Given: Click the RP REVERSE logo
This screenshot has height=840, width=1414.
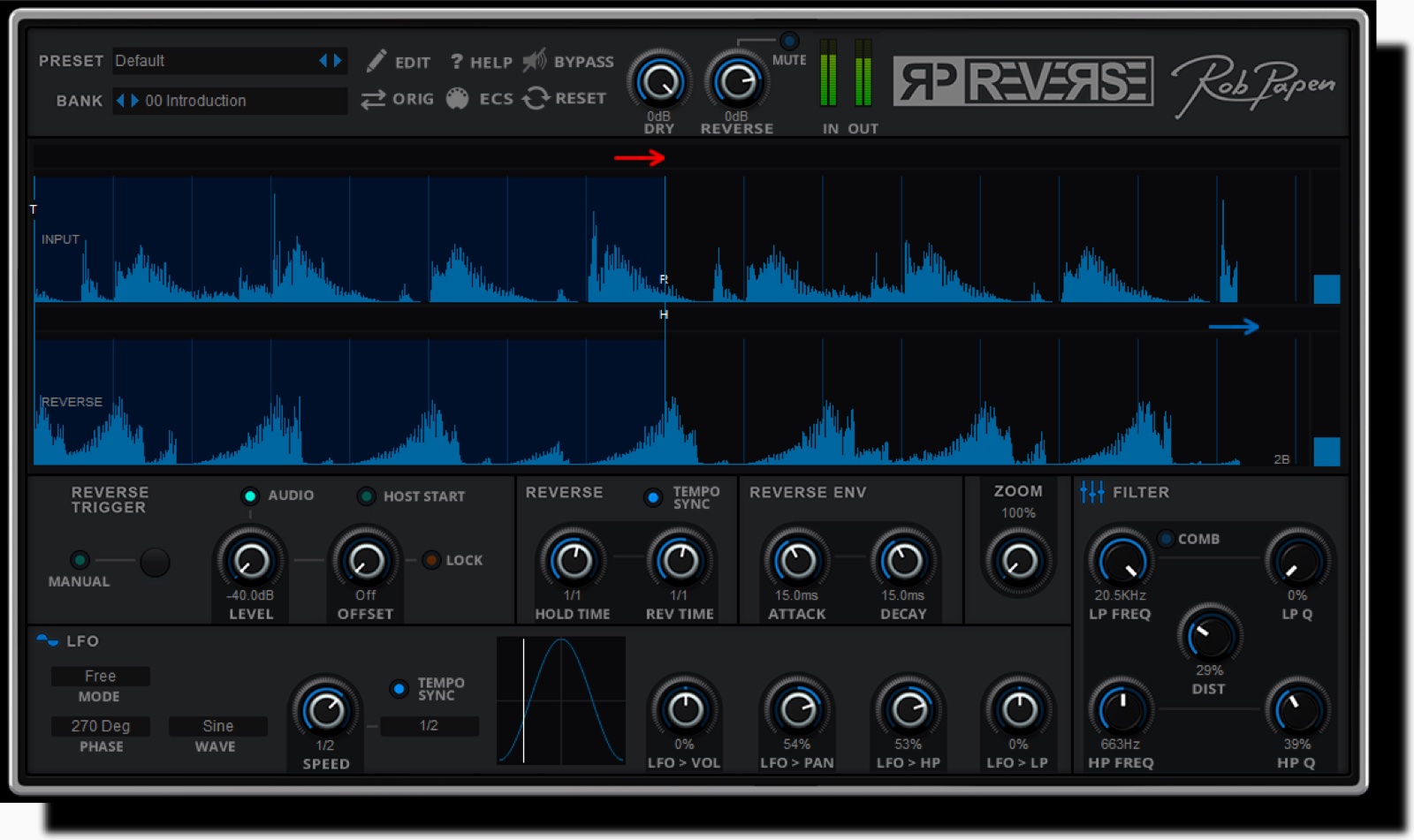Looking at the screenshot, I should tap(1022, 81).
